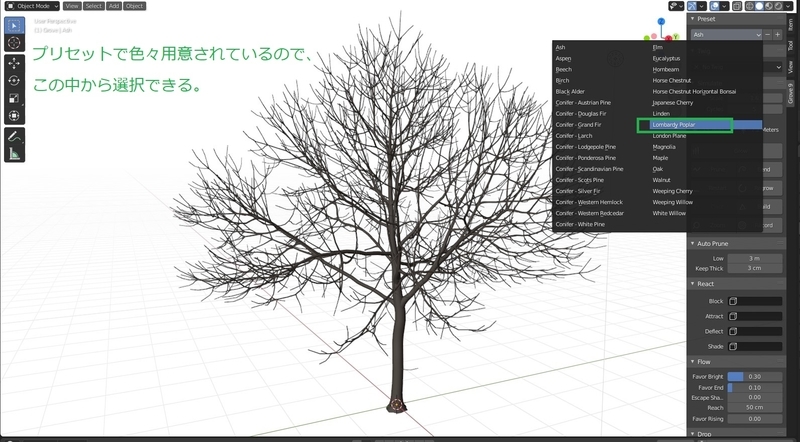The height and width of the screenshot is (442, 800).
Task: Adjust the Favor Rising slider
Action: pyautogui.click(x=755, y=419)
